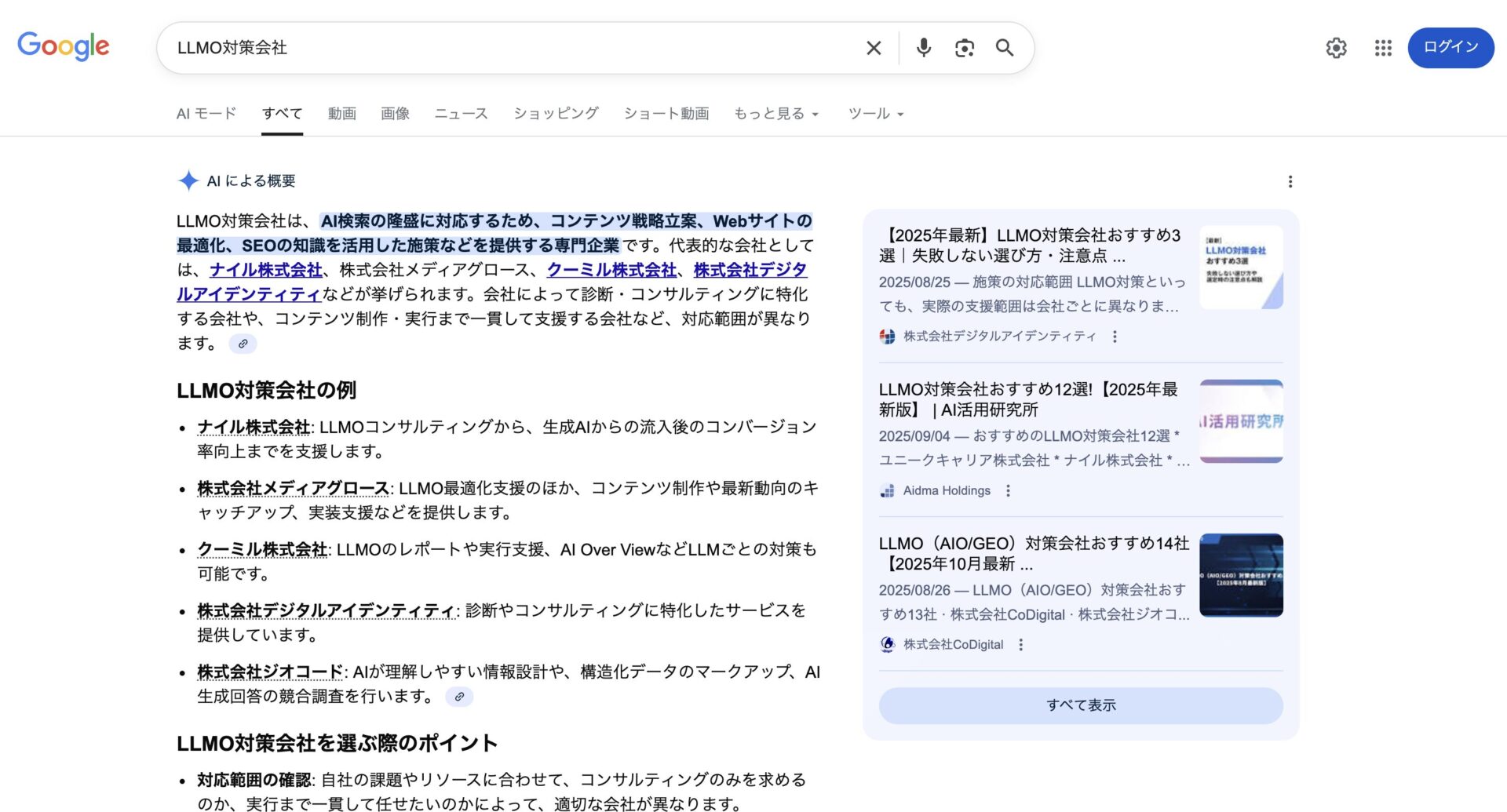The width and height of the screenshot is (1507, 812).
Task: Open citation link chip below the AI overview
Action: 242,344
